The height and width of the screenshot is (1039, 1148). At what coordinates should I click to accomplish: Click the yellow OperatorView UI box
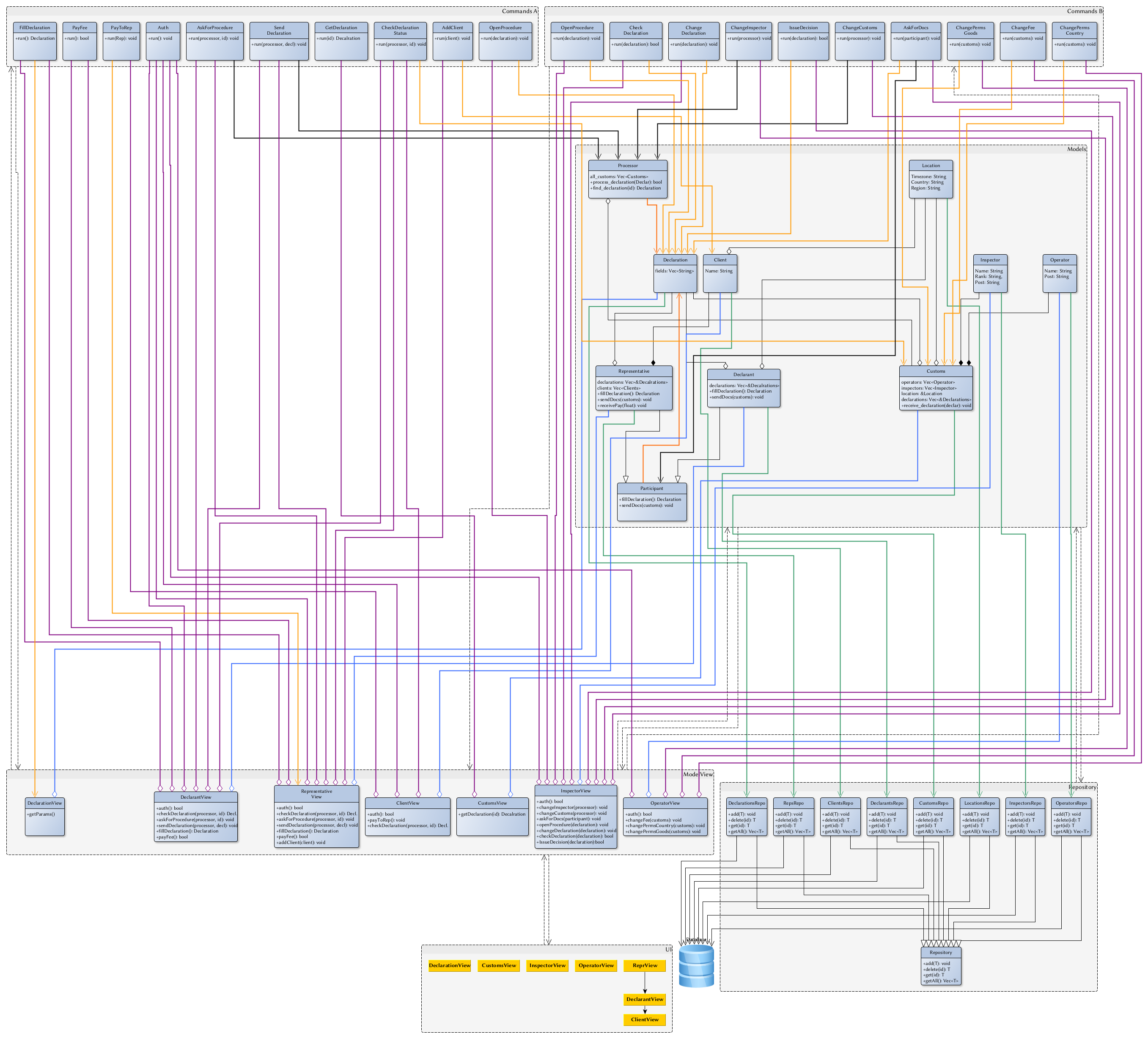click(x=596, y=965)
